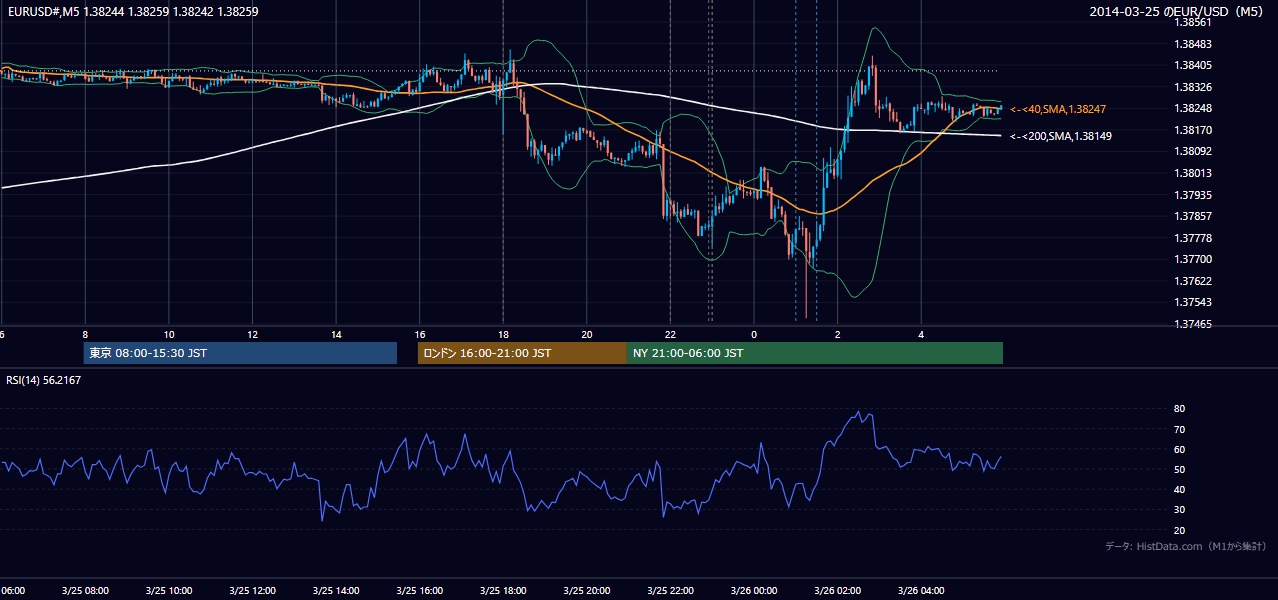Click price axis value 1.38013
Screen dimensions: 1278x600
pos(1193,173)
